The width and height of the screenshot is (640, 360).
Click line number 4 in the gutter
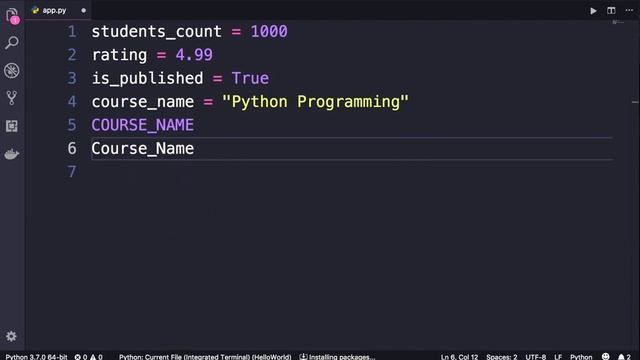pos(72,102)
